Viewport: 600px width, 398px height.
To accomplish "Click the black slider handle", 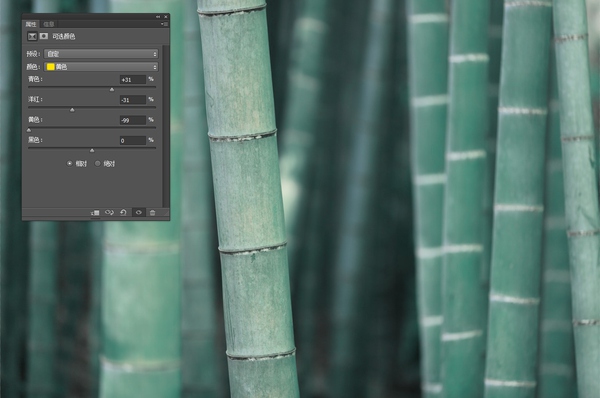I will coord(92,150).
